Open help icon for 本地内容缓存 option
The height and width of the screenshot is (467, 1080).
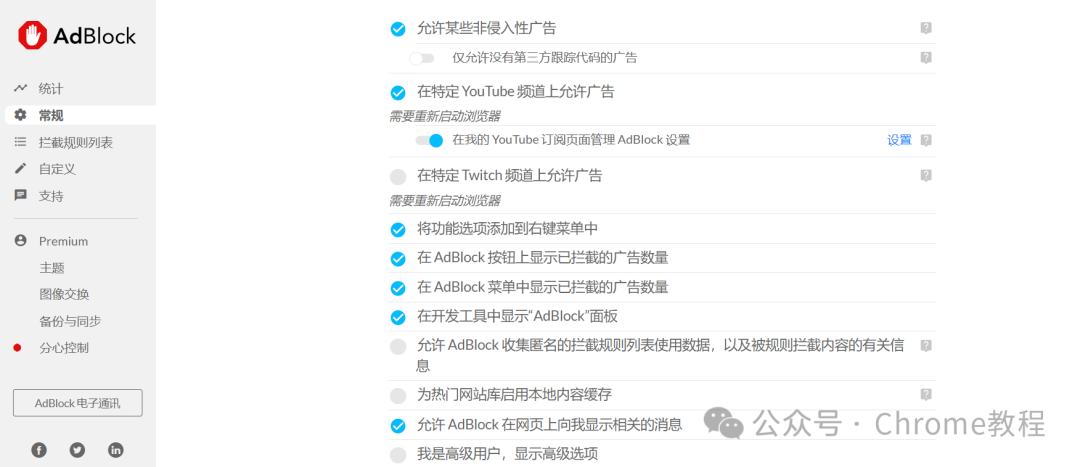click(926, 395)
